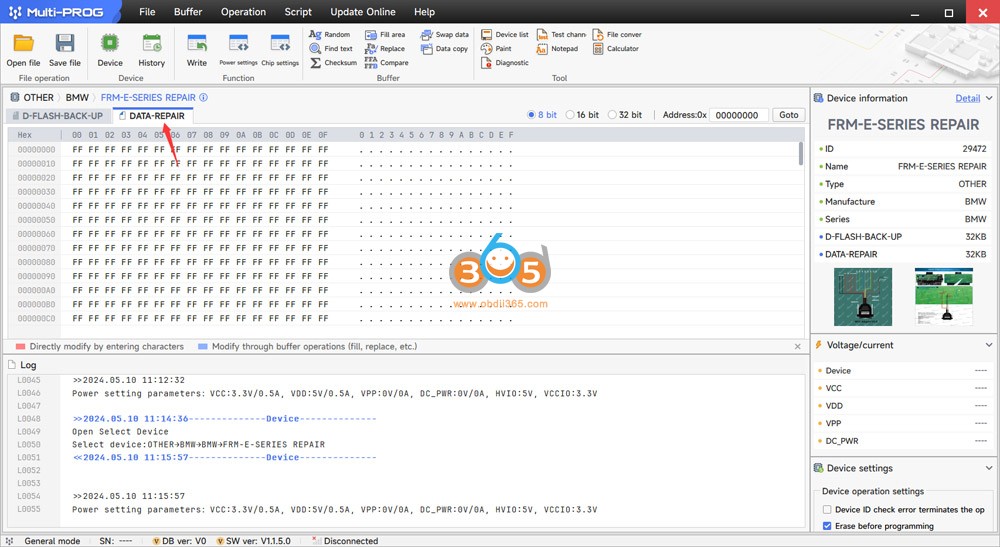Select 32 bit display mode
Viewport: 1000px width, 547px height.
(625, 115)
